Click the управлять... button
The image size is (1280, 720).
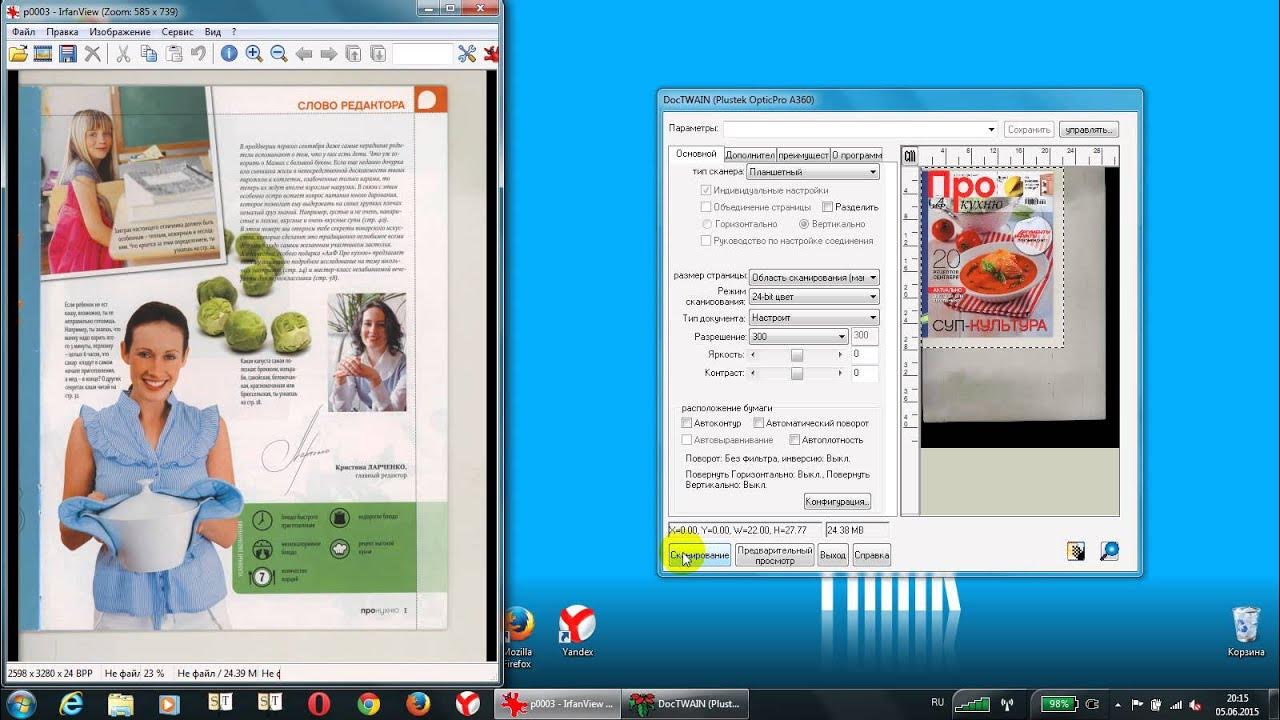pos(1087,130)
